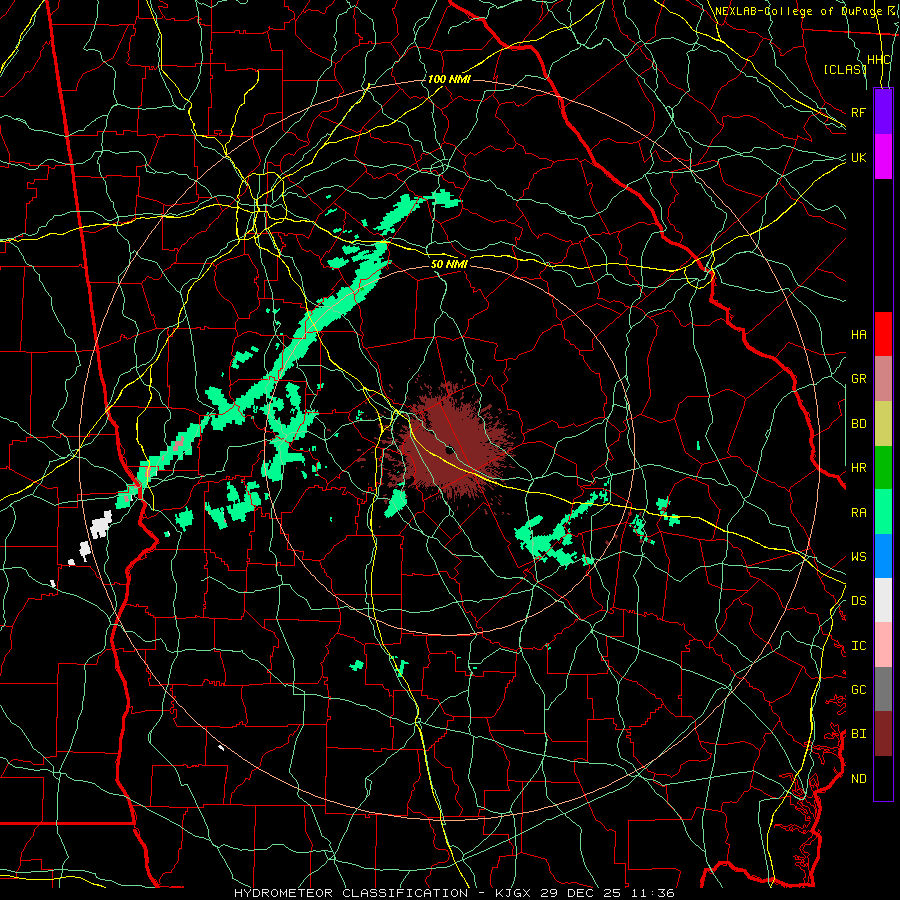The height and width of the screenshot is (900, 900).
Task: Click the GR legend label
Action: 859,379
